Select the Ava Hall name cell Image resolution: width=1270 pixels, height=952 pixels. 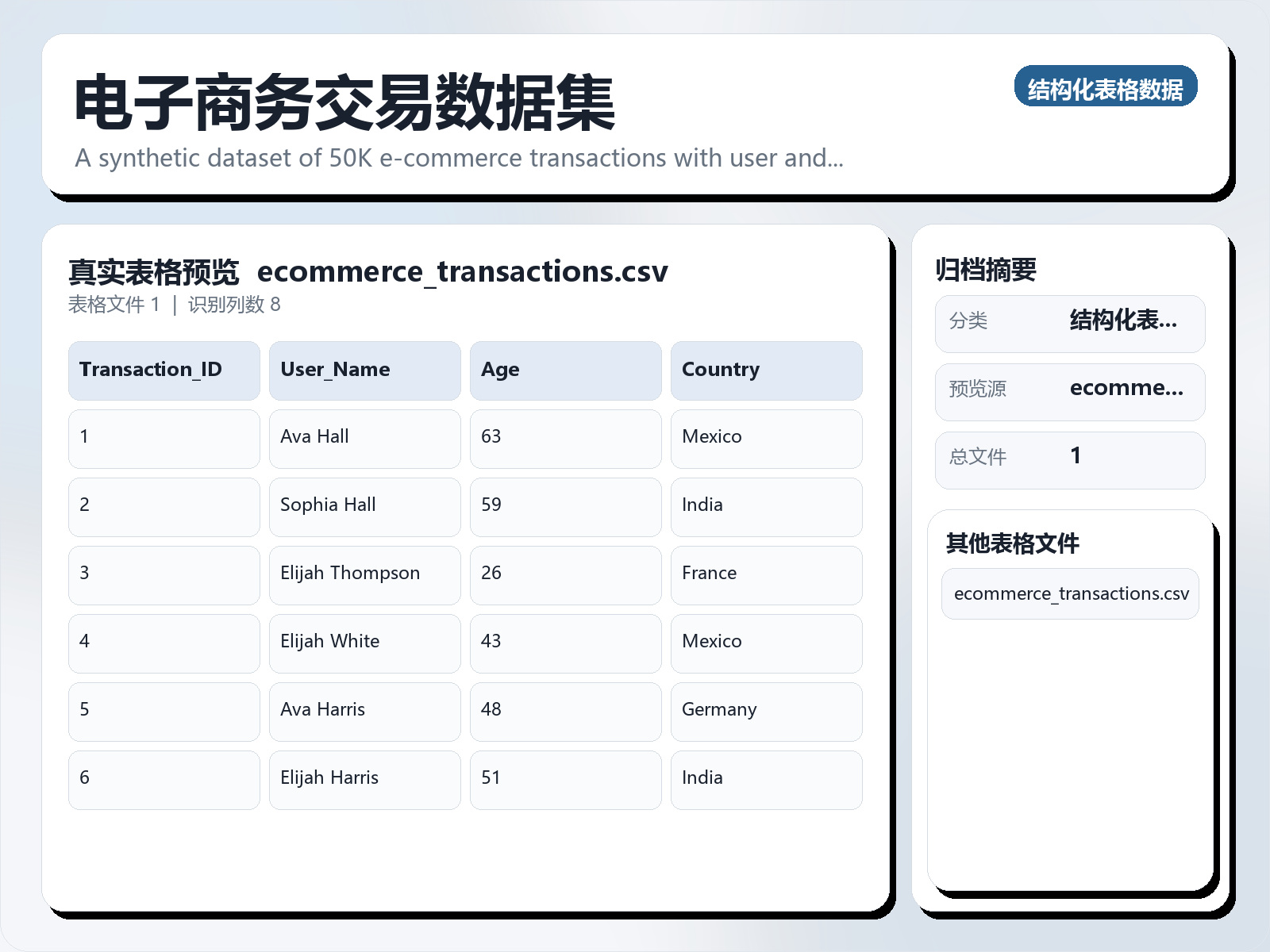364,438
